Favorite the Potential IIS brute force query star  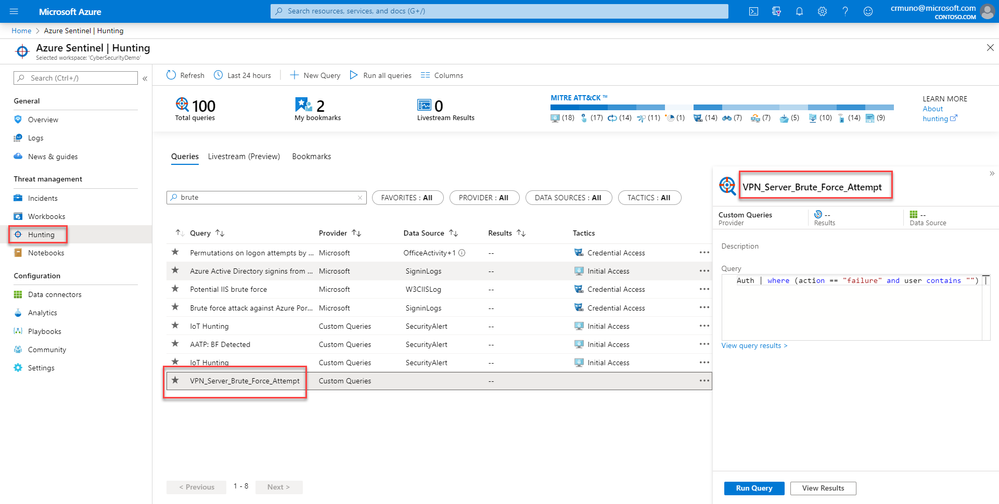click(x=175, y=289)
